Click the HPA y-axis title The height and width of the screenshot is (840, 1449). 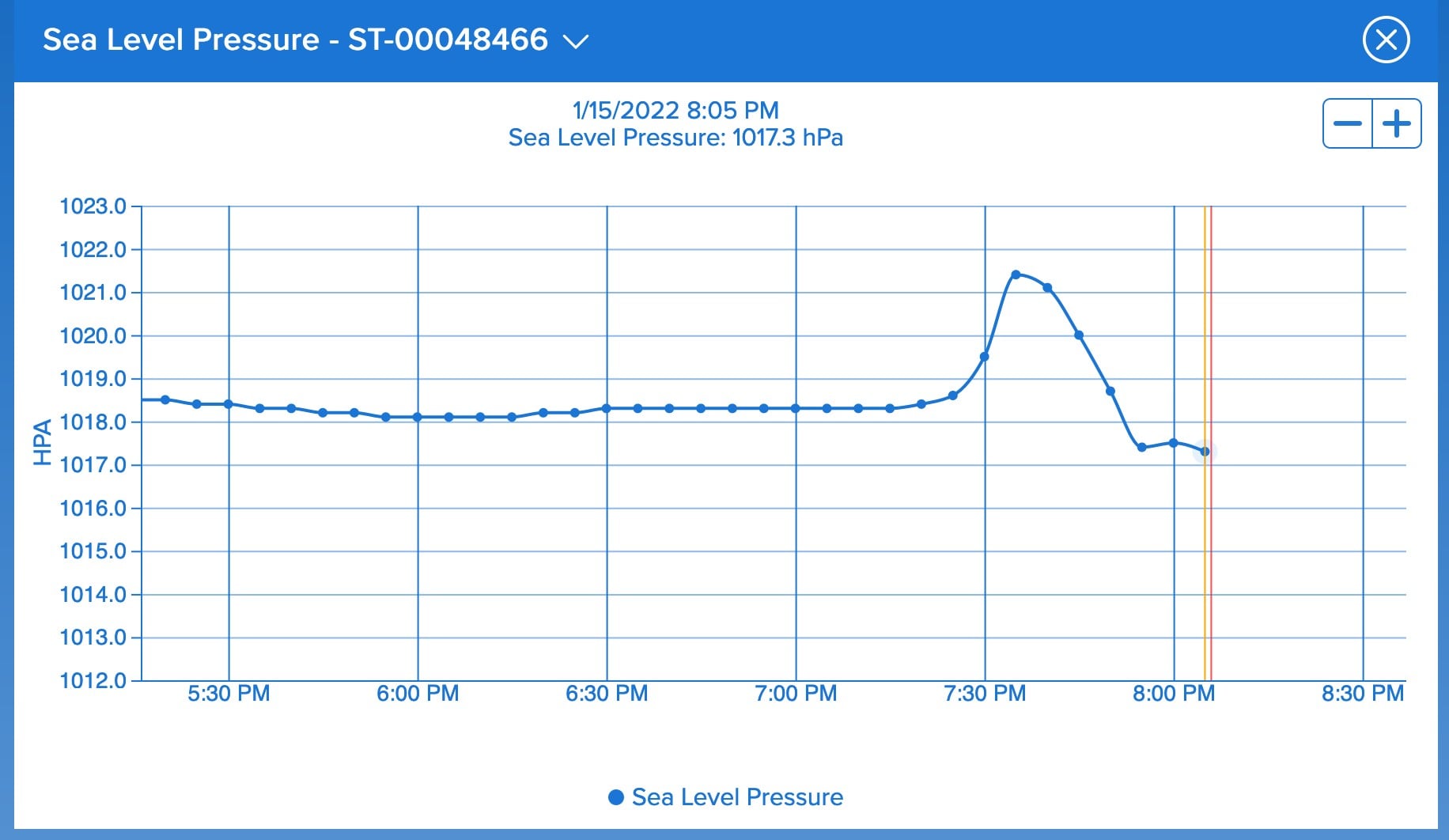[x=42, y=442]
